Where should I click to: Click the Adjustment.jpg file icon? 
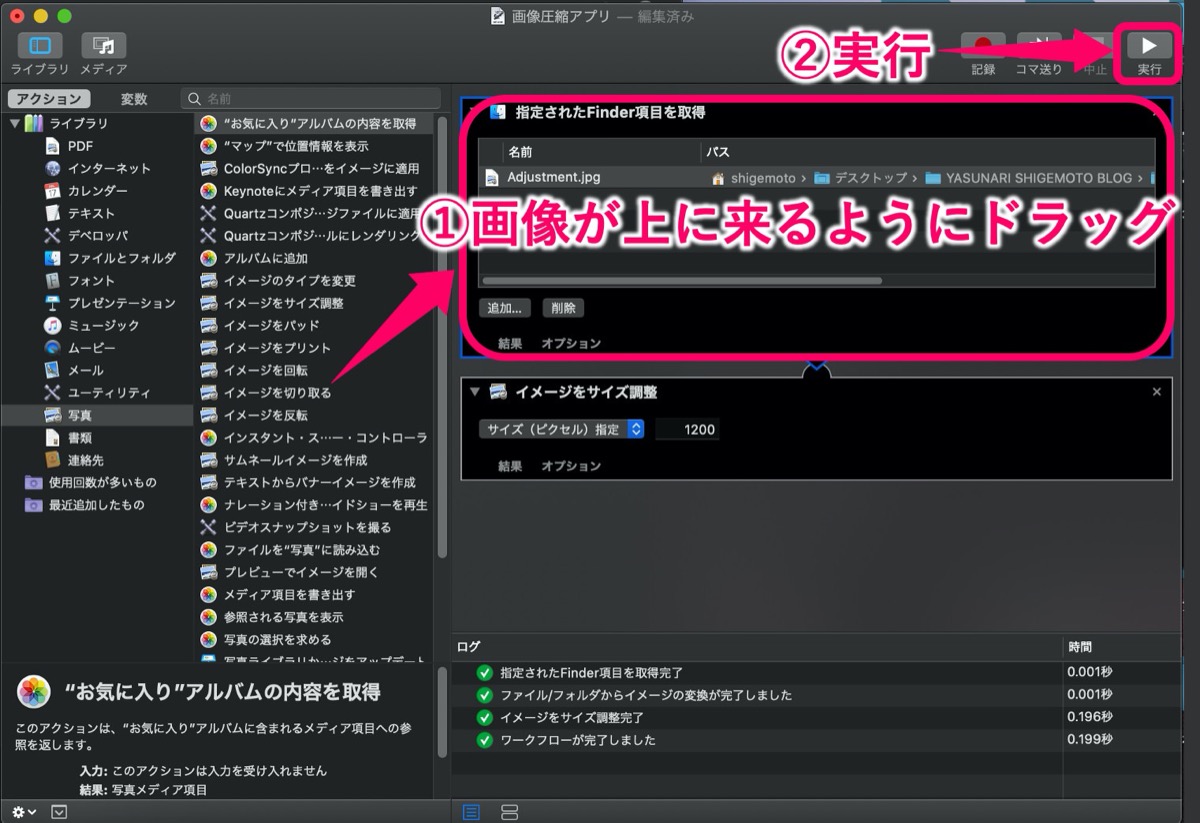click(492, 178)
